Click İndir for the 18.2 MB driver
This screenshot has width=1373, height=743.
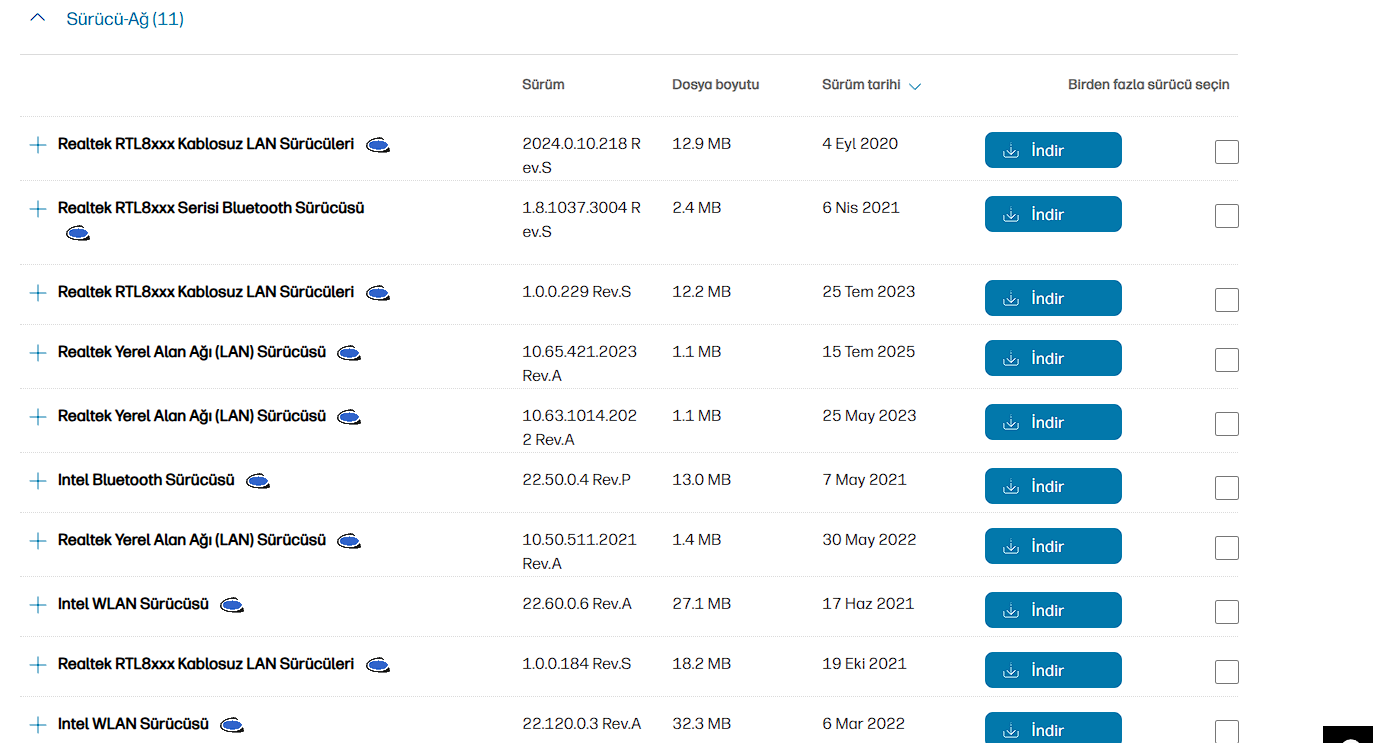[1053, 670]
